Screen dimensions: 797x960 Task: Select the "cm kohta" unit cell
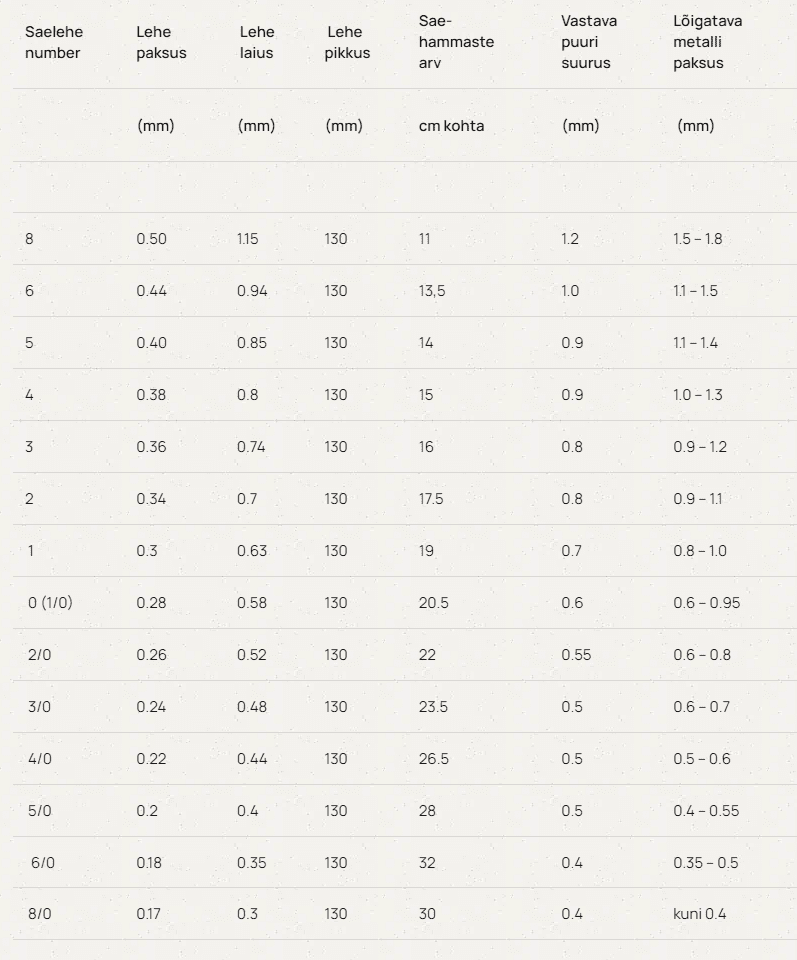451,126
